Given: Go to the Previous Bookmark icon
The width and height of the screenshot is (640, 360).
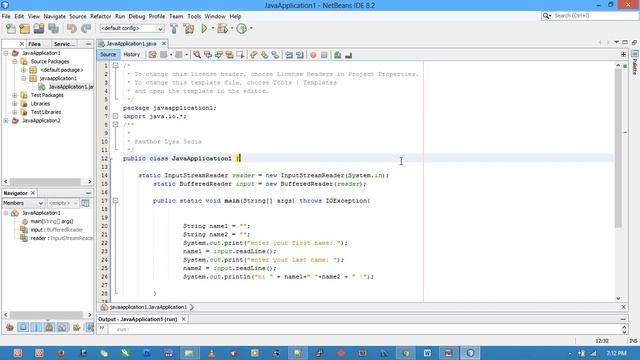Looking at the screenshot, I should pos(254,55).
